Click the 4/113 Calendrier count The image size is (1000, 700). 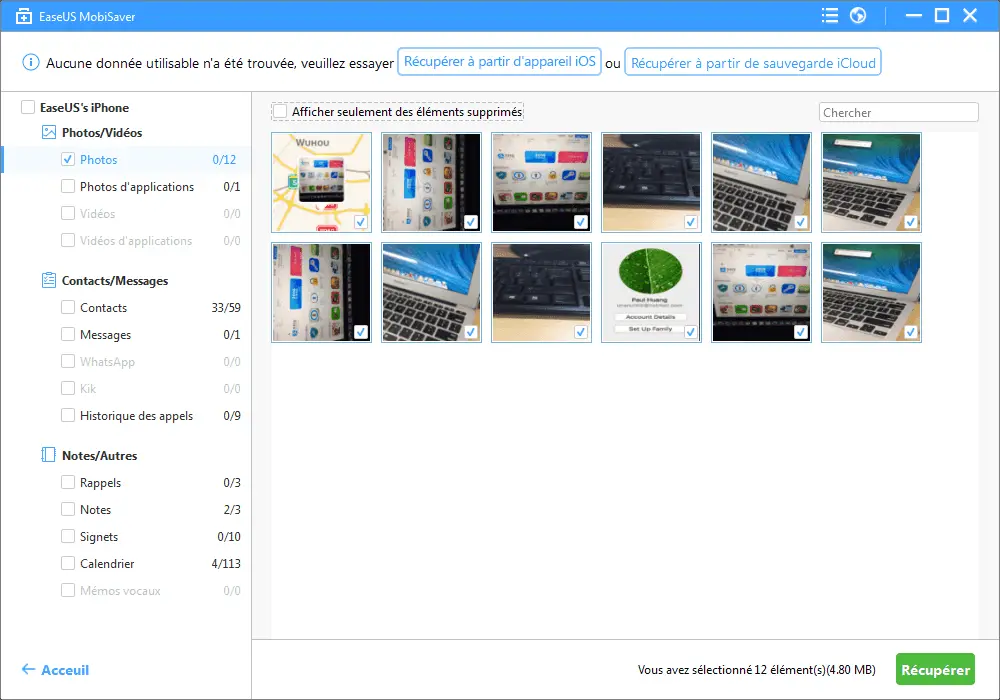(226, 564)
